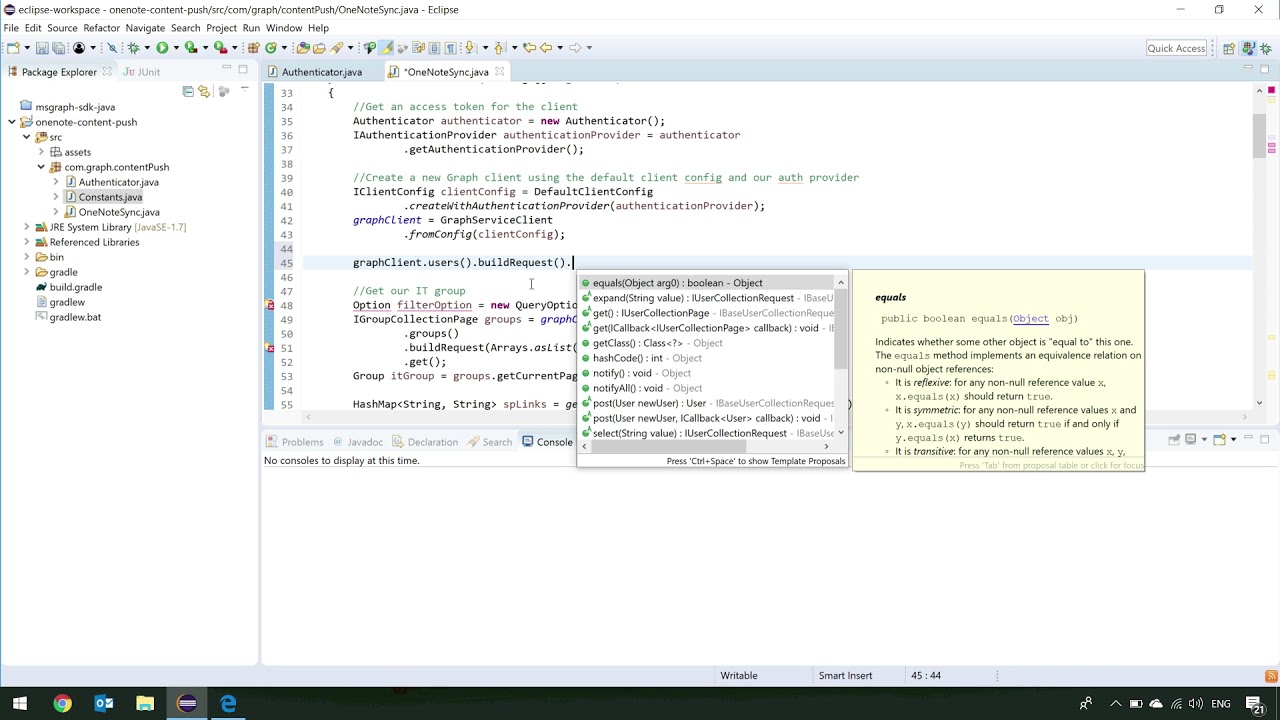Image resolution: width=1280 pixels, height=720 pixels.
Task: Open Microsoft Edge from the taskbar
Action: (x=228, y=704)
